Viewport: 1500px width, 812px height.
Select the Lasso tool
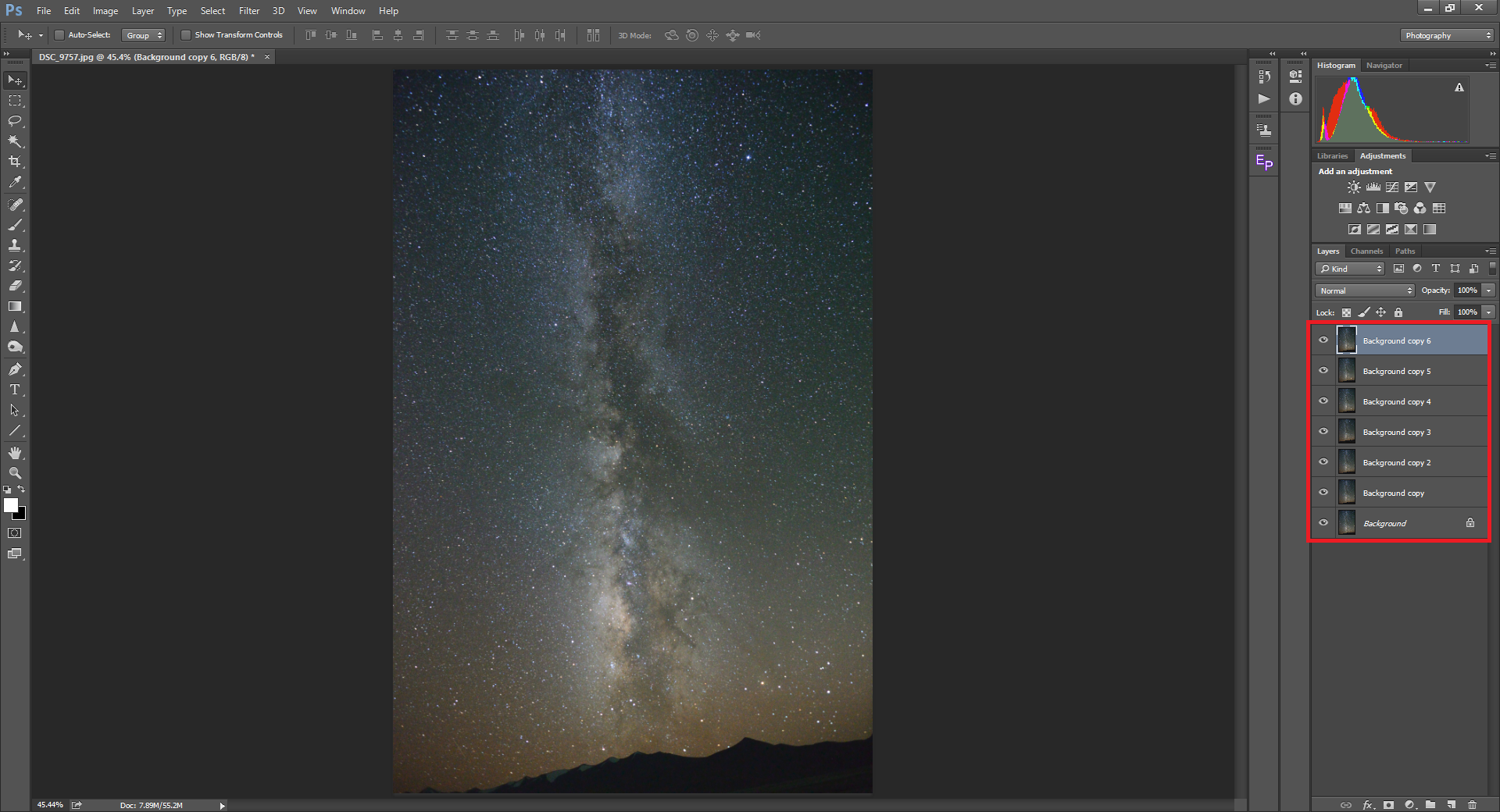(15, 121)
